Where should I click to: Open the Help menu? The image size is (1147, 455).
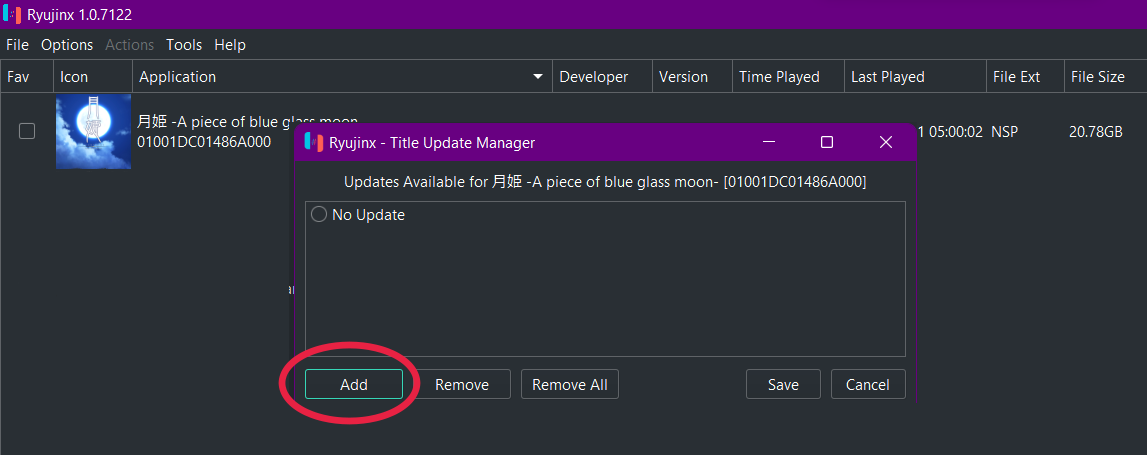230,45
